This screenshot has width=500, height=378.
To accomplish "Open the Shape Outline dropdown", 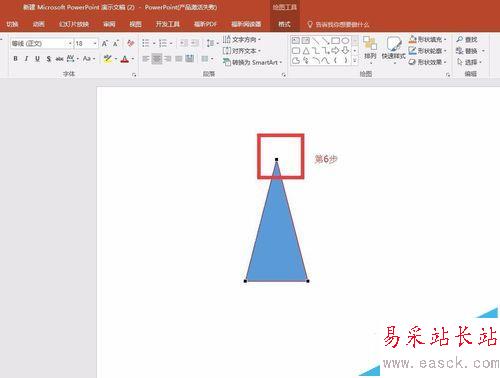I will (x=428, y=51).
